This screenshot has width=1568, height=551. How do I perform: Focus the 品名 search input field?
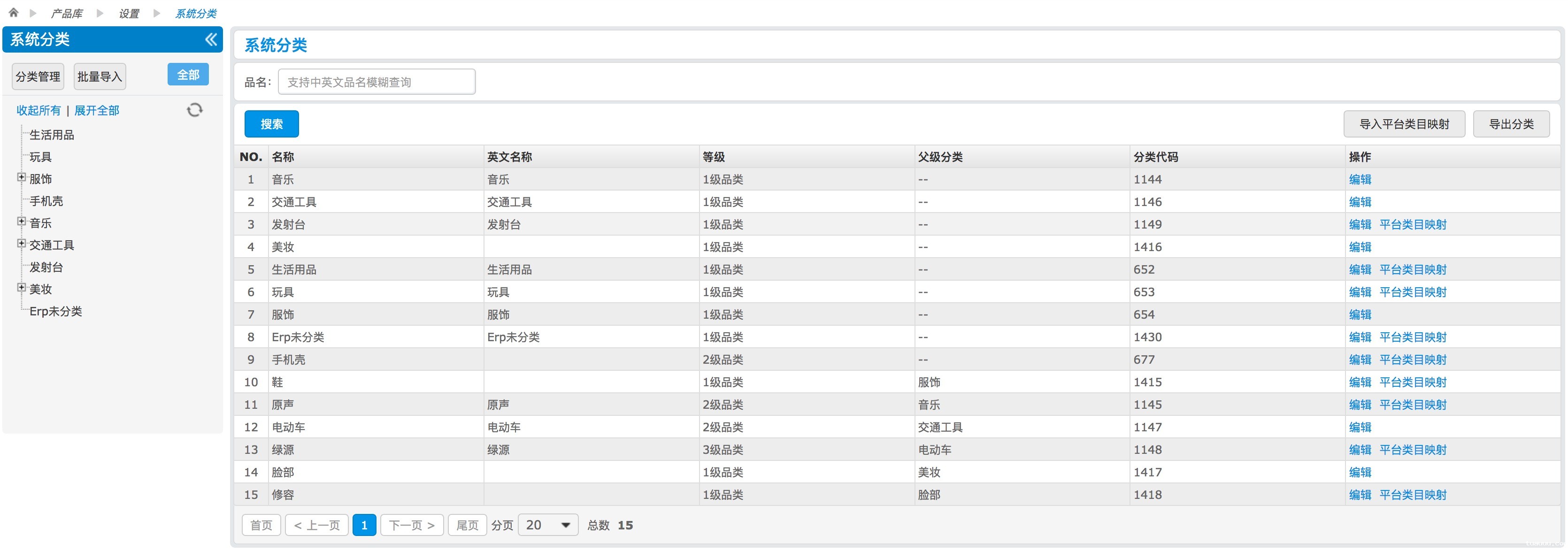tap(376, 82)
